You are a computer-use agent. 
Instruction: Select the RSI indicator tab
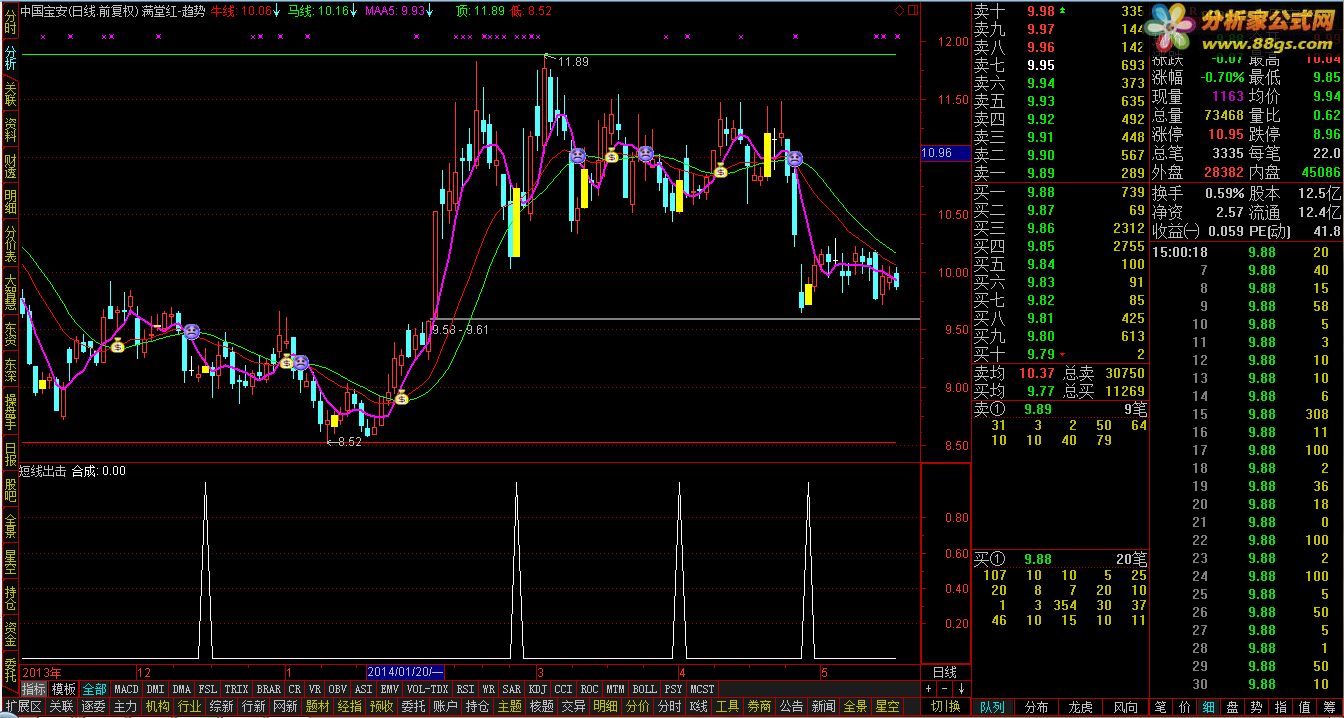click(x=465, y=689)
